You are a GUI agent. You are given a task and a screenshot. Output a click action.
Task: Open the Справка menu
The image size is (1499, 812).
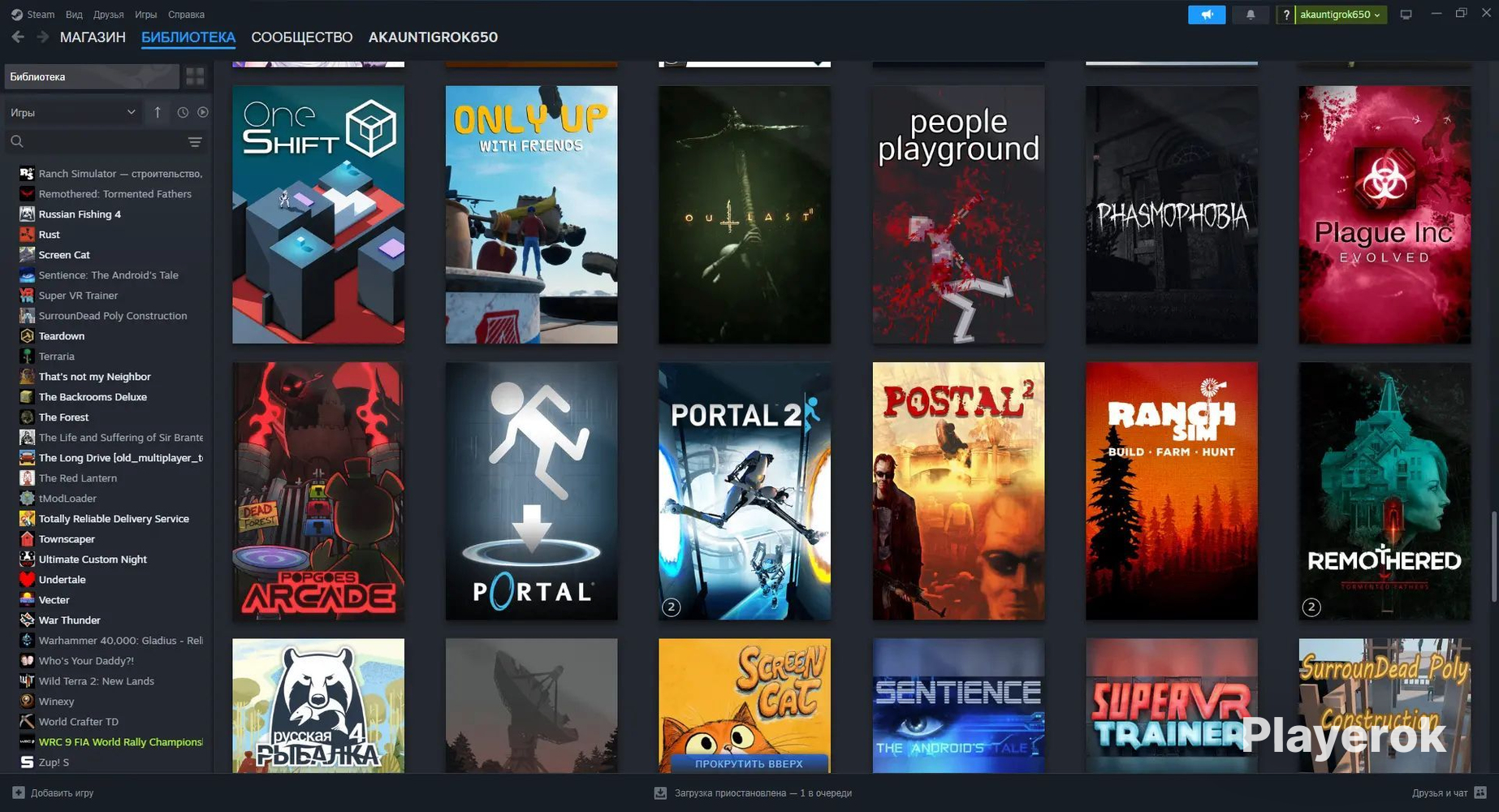(x=186, y=15)
